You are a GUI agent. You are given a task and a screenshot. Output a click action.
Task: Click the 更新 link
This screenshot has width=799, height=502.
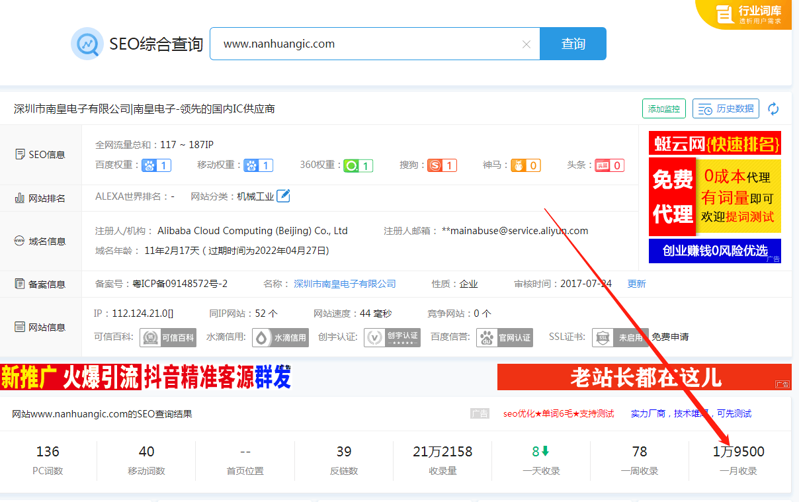(x=636, y=284)
